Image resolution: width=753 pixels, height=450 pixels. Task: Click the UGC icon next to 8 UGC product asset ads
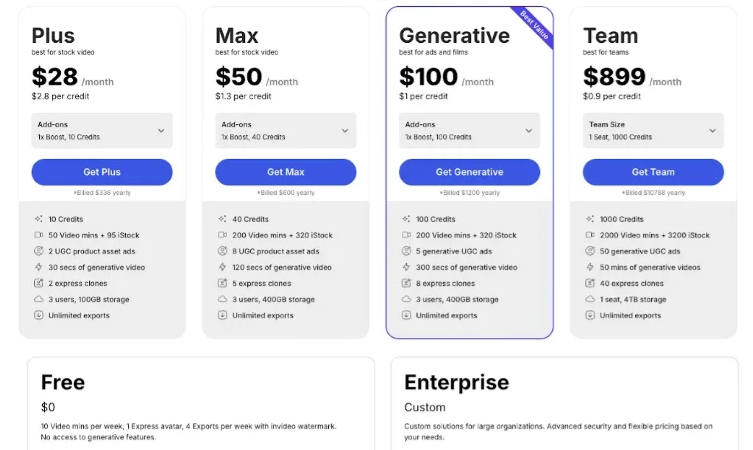pyautogui.click(x=222, y=251)
